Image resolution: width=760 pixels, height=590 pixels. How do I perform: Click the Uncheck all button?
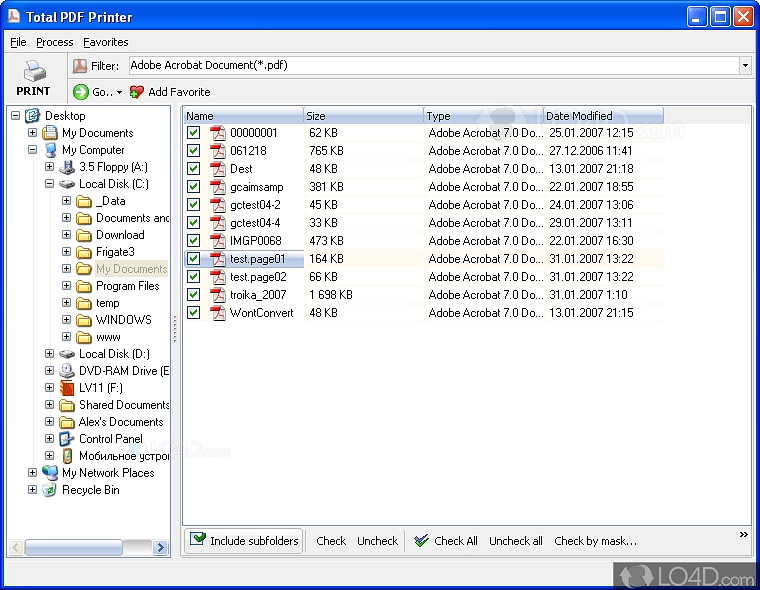pyautogui.click(x=516, y=541)
